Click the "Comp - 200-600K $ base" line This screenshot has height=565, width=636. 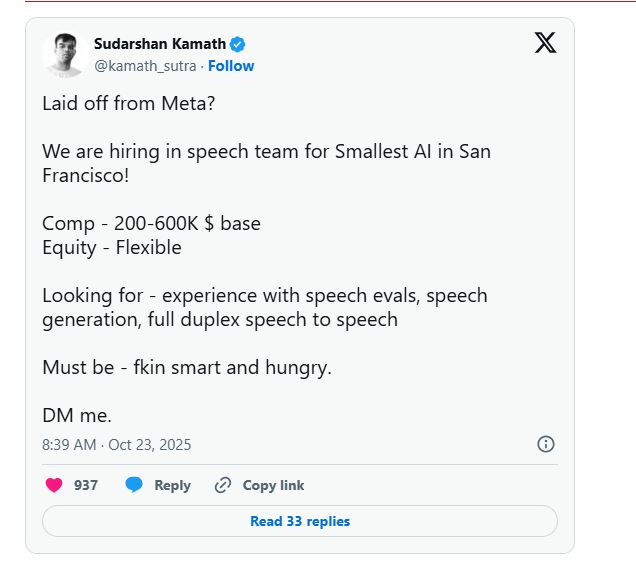click(151, 223)
